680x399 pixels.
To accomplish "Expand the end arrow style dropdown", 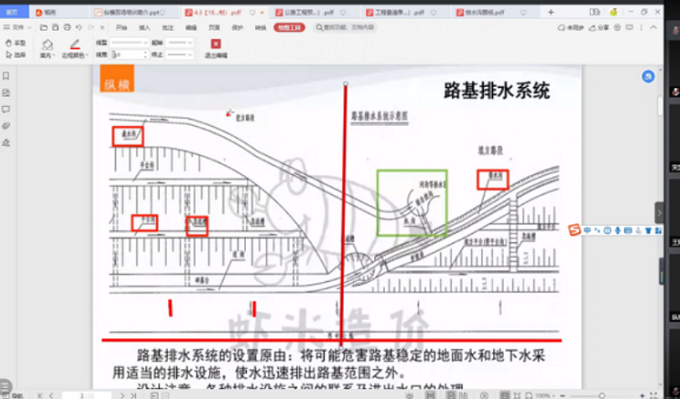I will pos(180,55).
